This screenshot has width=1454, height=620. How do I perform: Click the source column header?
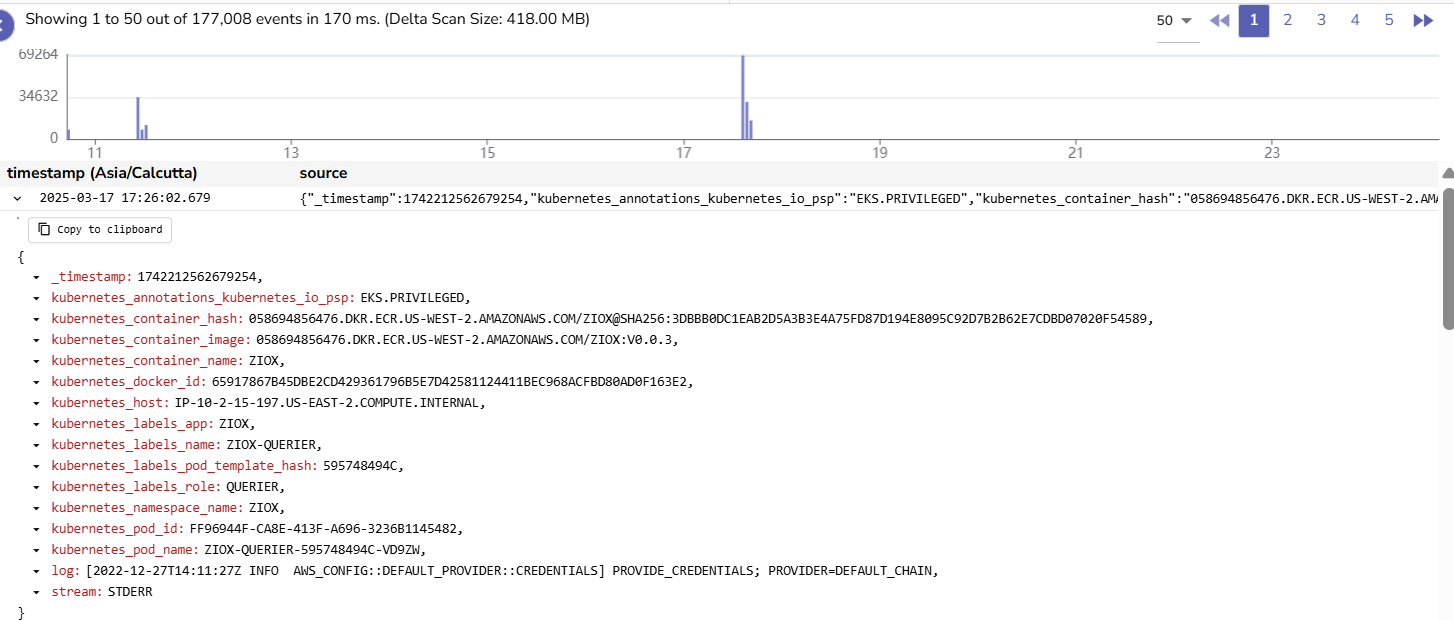pos(323,172)
